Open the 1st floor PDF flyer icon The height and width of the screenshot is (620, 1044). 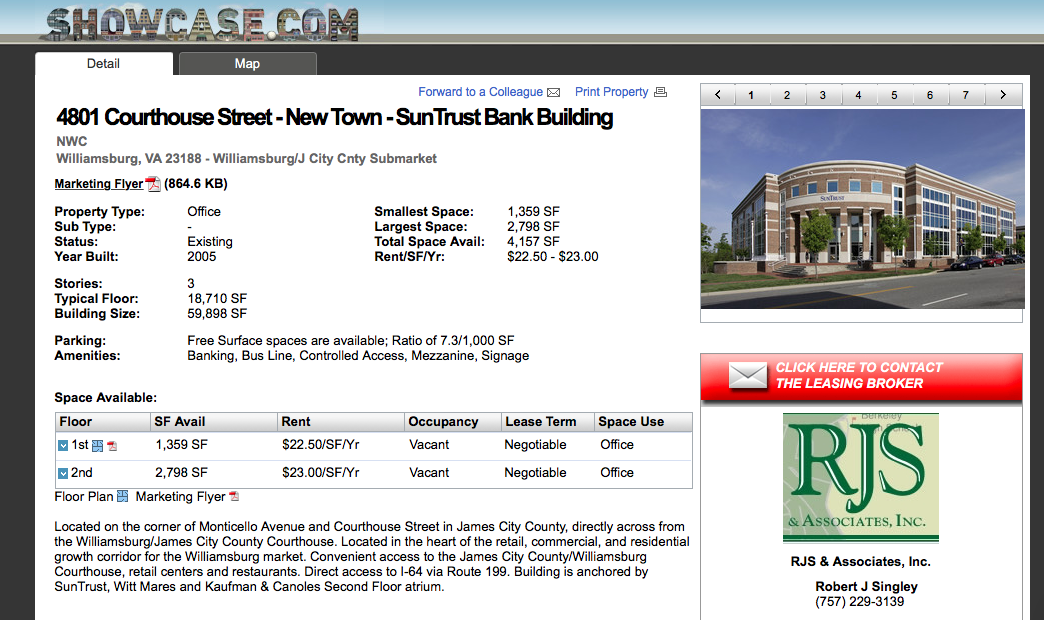[112, 446]
